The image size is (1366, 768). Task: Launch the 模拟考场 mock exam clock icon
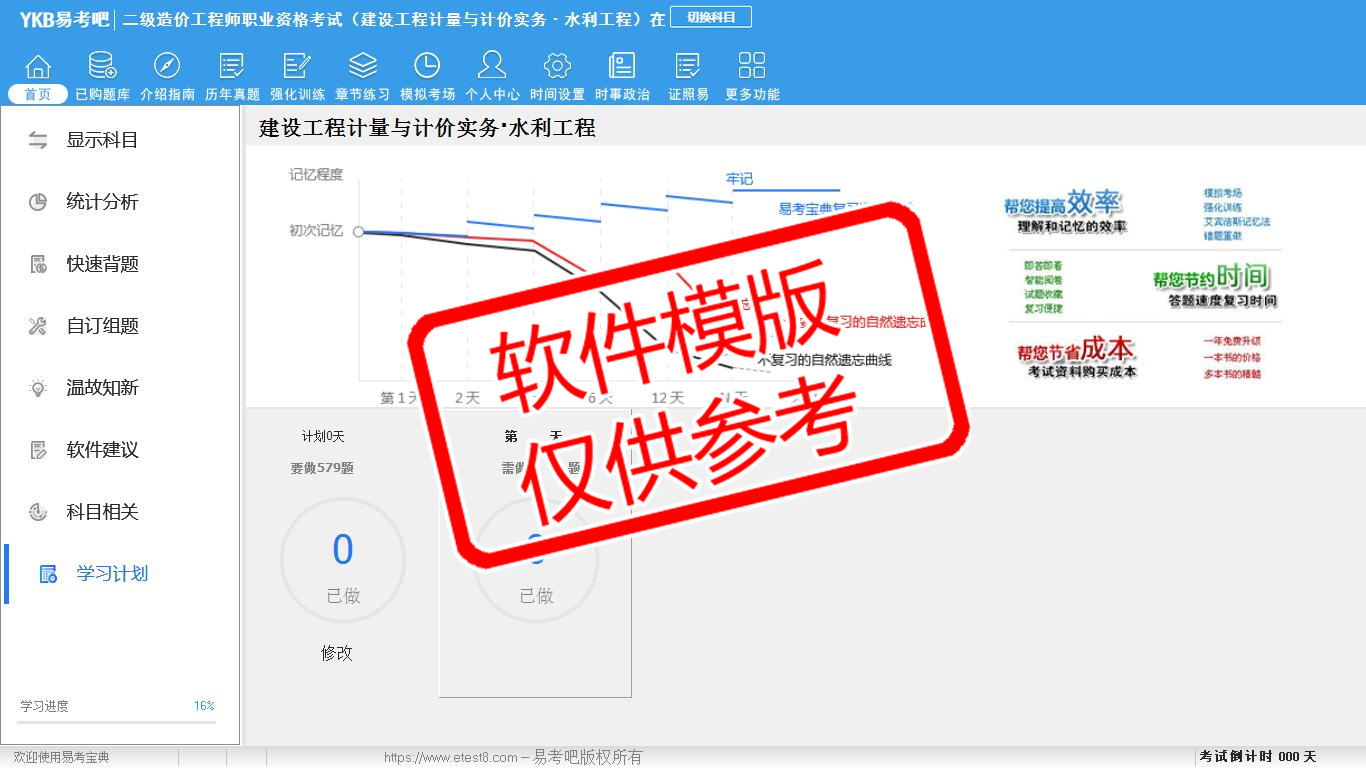[427, 67]
